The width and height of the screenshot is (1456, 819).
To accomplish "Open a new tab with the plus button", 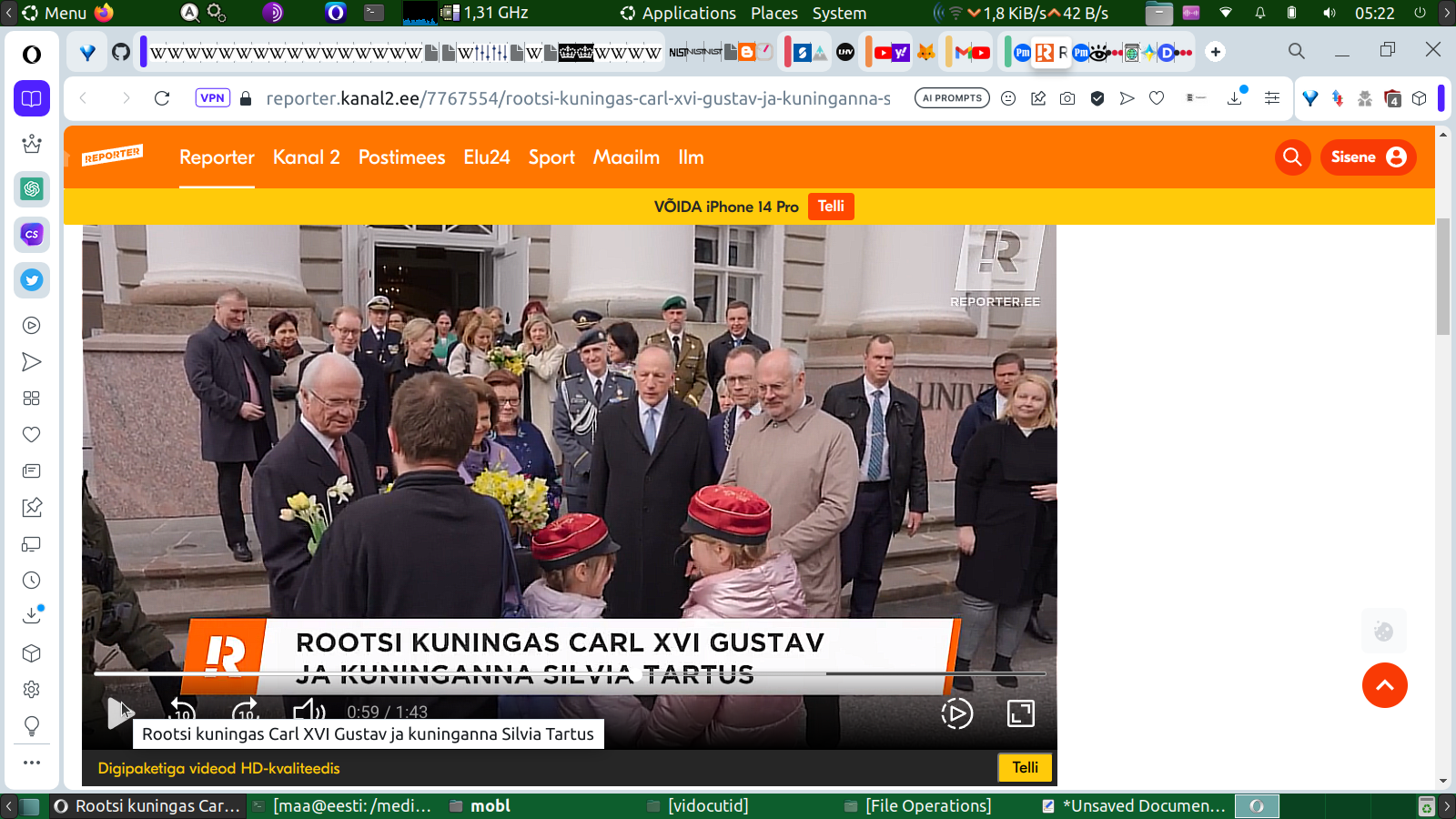I will pyautogui.click(x=1216, y=52).
